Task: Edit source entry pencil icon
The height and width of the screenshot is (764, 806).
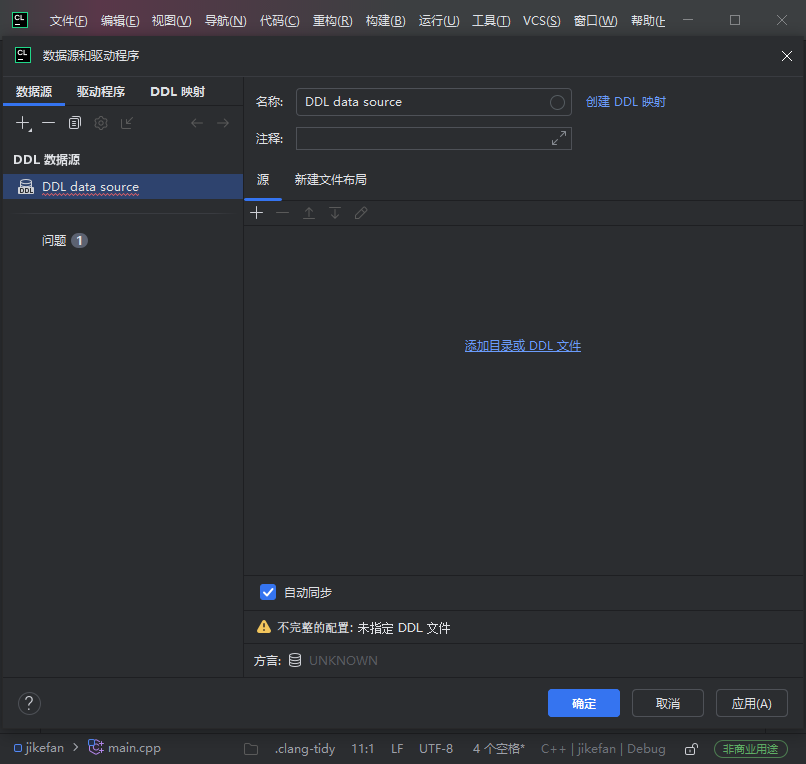Action: click(x=361, y=213)
